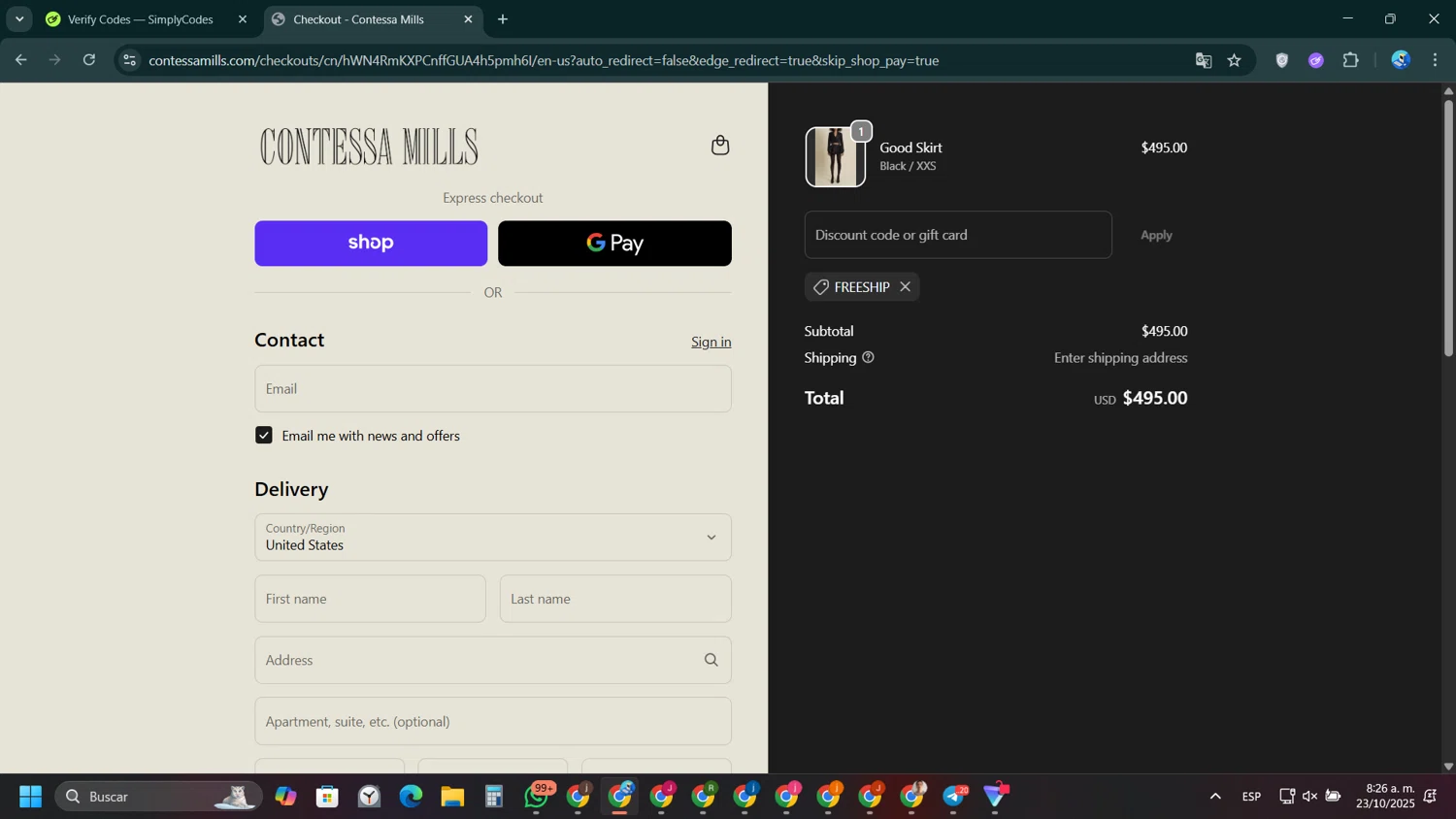The width and height of the screenshot is (1456, 819).
Task: Open the shield extension icon
Action: click(x=1282, y=60)
